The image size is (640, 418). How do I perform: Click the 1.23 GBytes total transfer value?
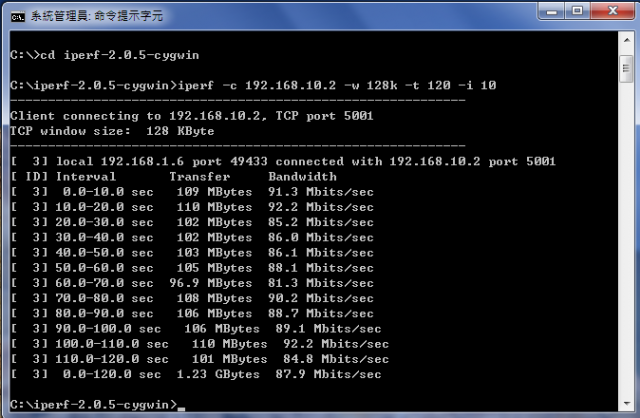coord(218,374)
